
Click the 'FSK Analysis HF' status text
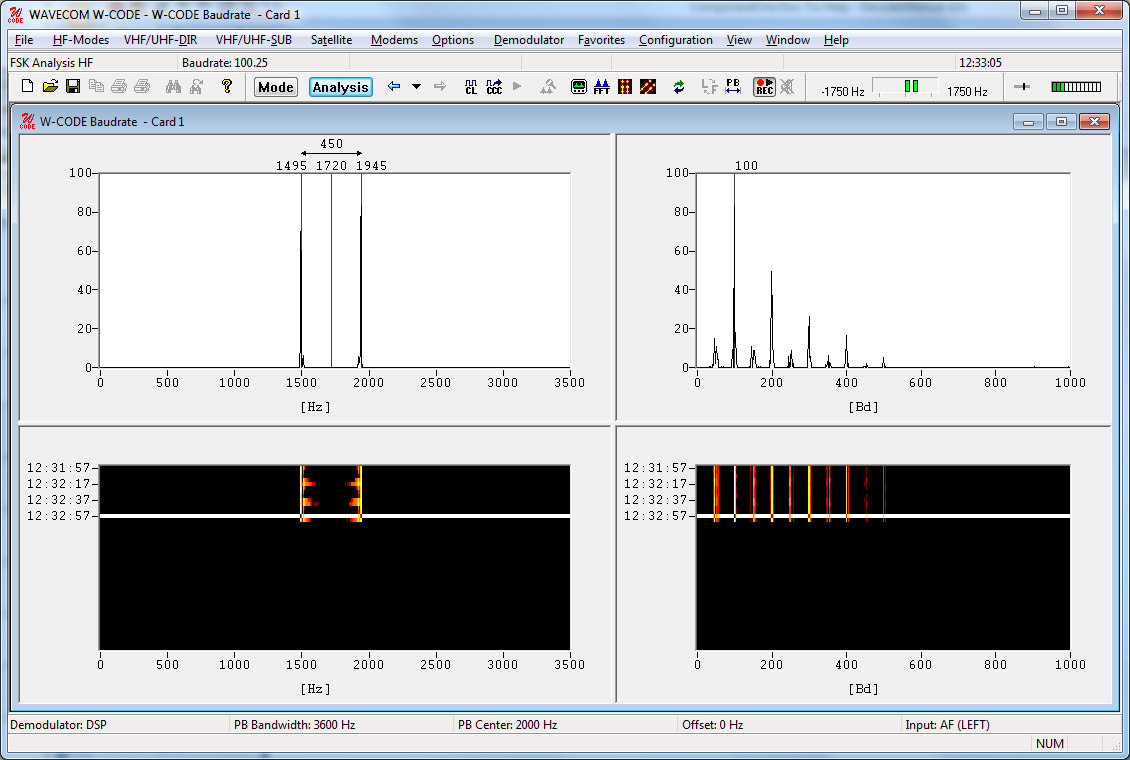click(x=52, y=63)
